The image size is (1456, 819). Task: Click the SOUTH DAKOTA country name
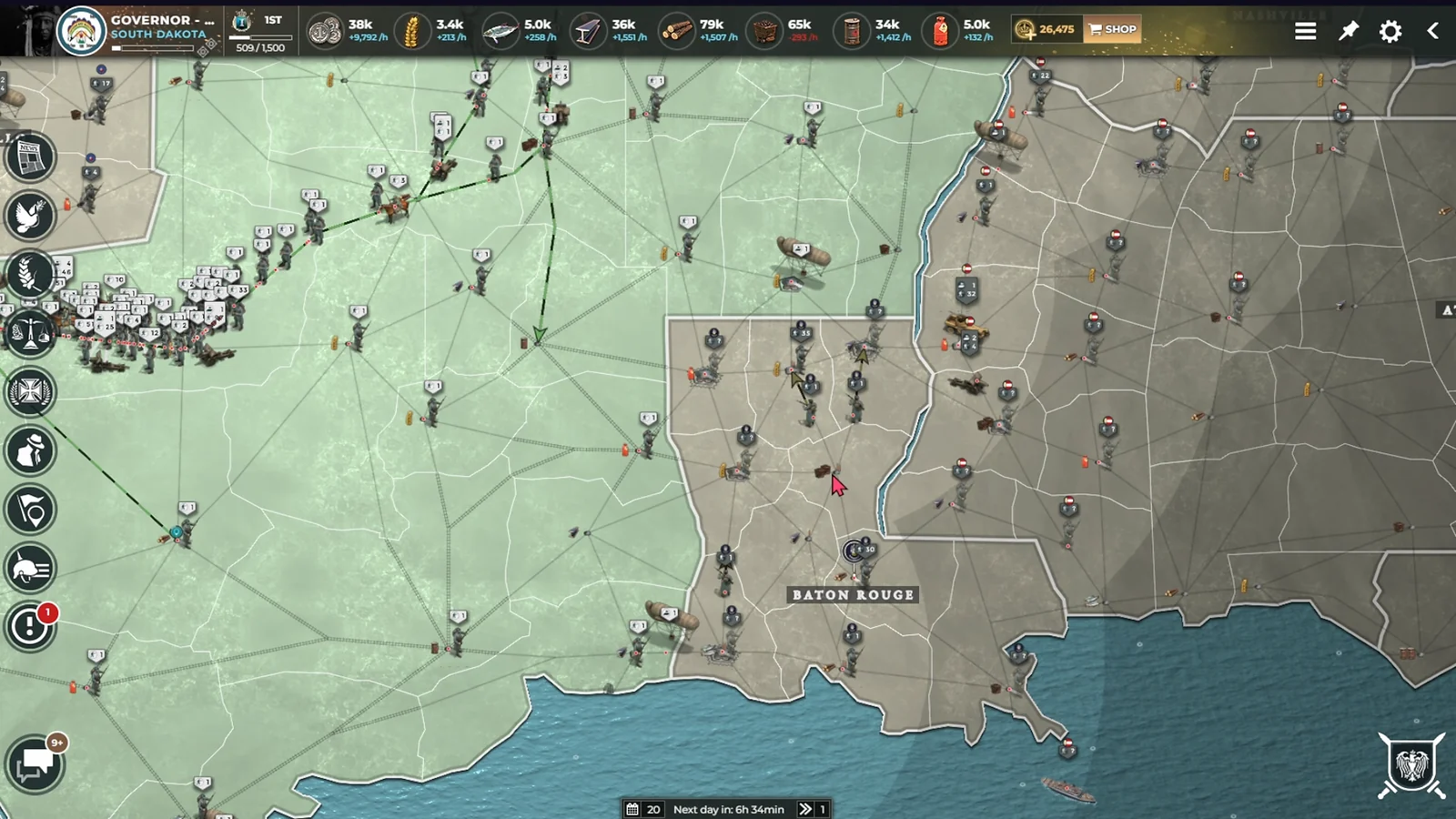[158, 35]
